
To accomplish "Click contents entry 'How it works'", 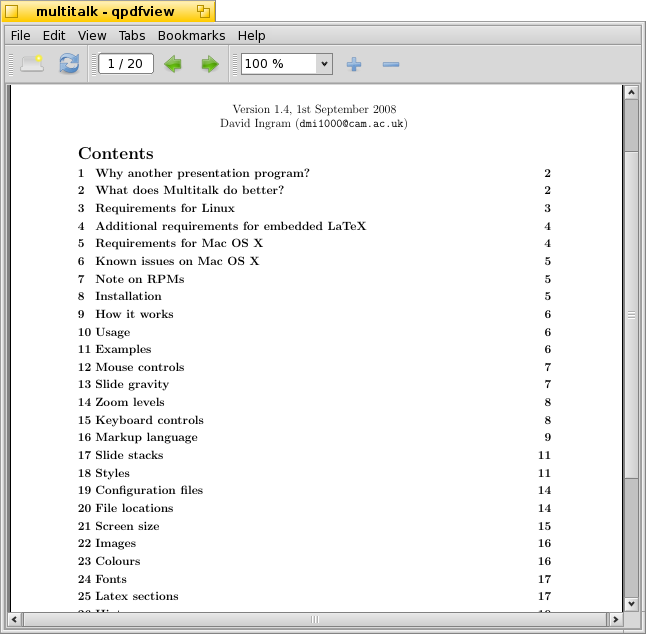I will point(134,314).
